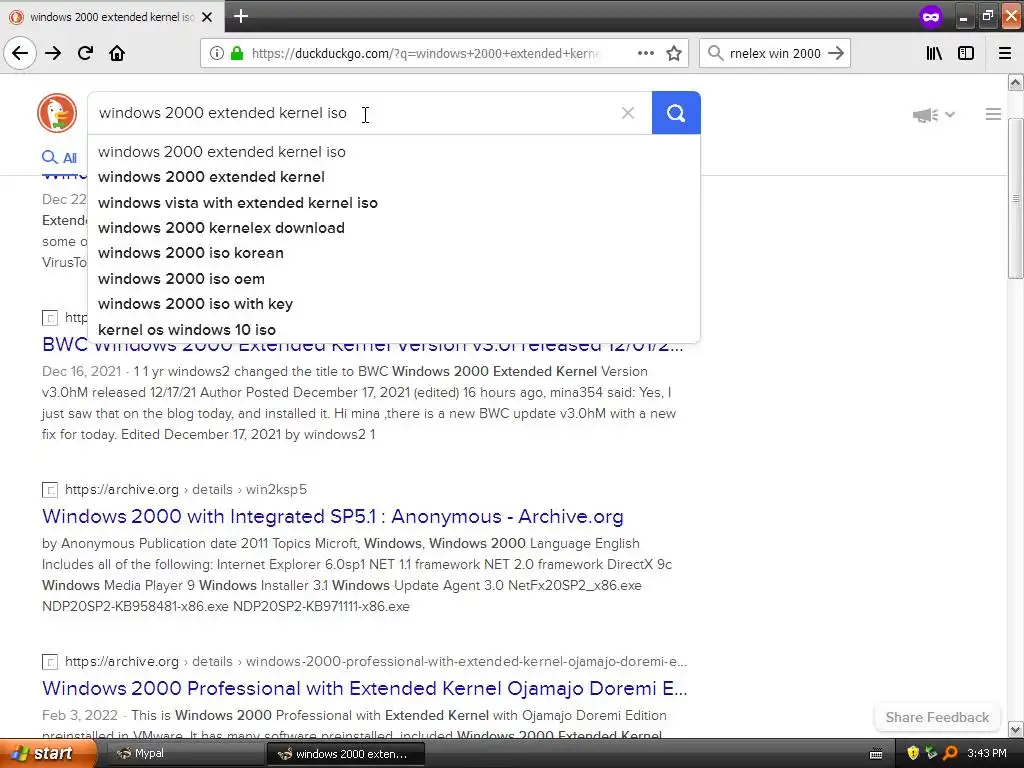Focus the rnelex win 2000 search field
The height and width of the screenshot is (768, 1024).
coord(775,53)
